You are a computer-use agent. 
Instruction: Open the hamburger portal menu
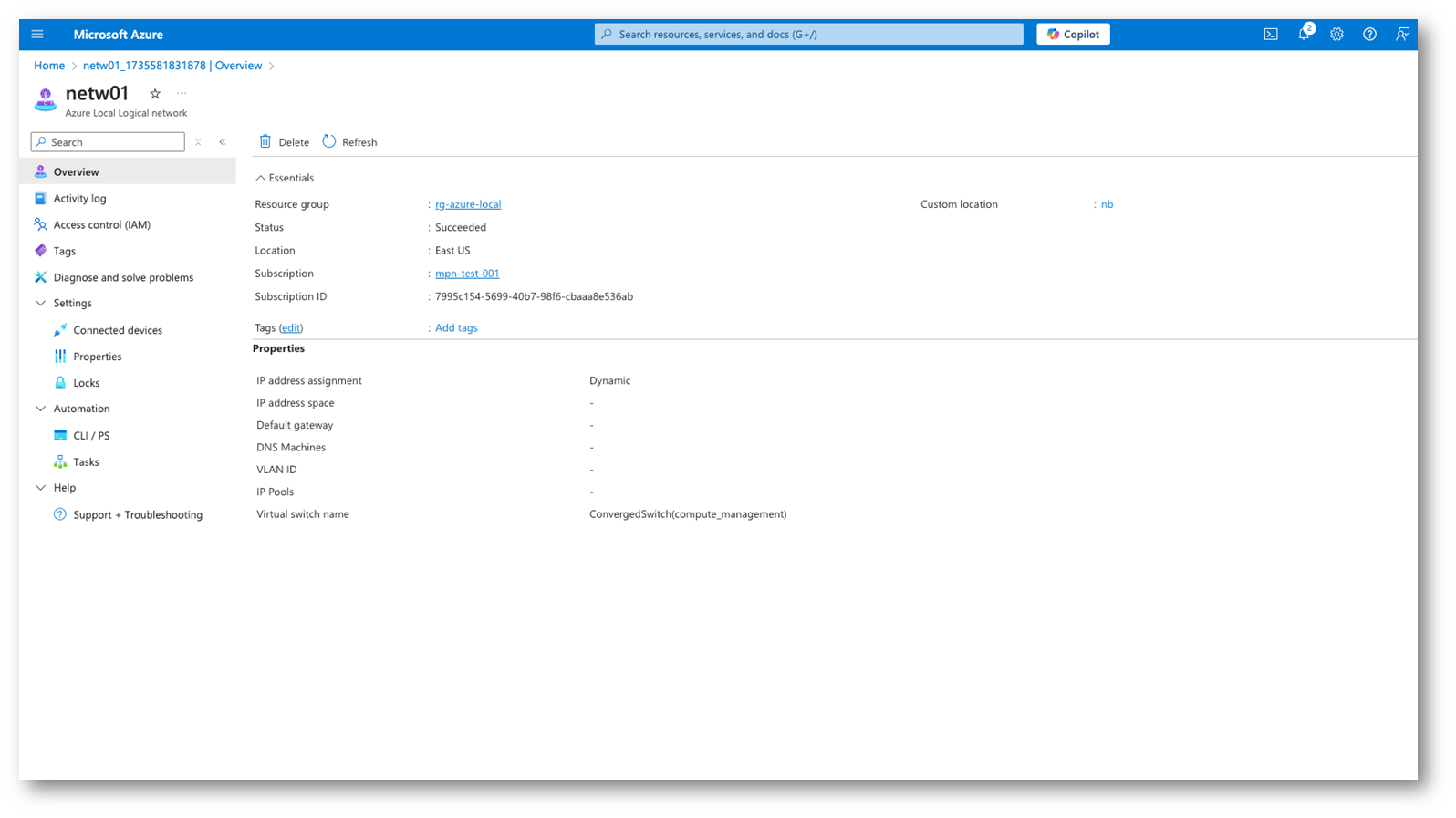(x=37, y=35)
